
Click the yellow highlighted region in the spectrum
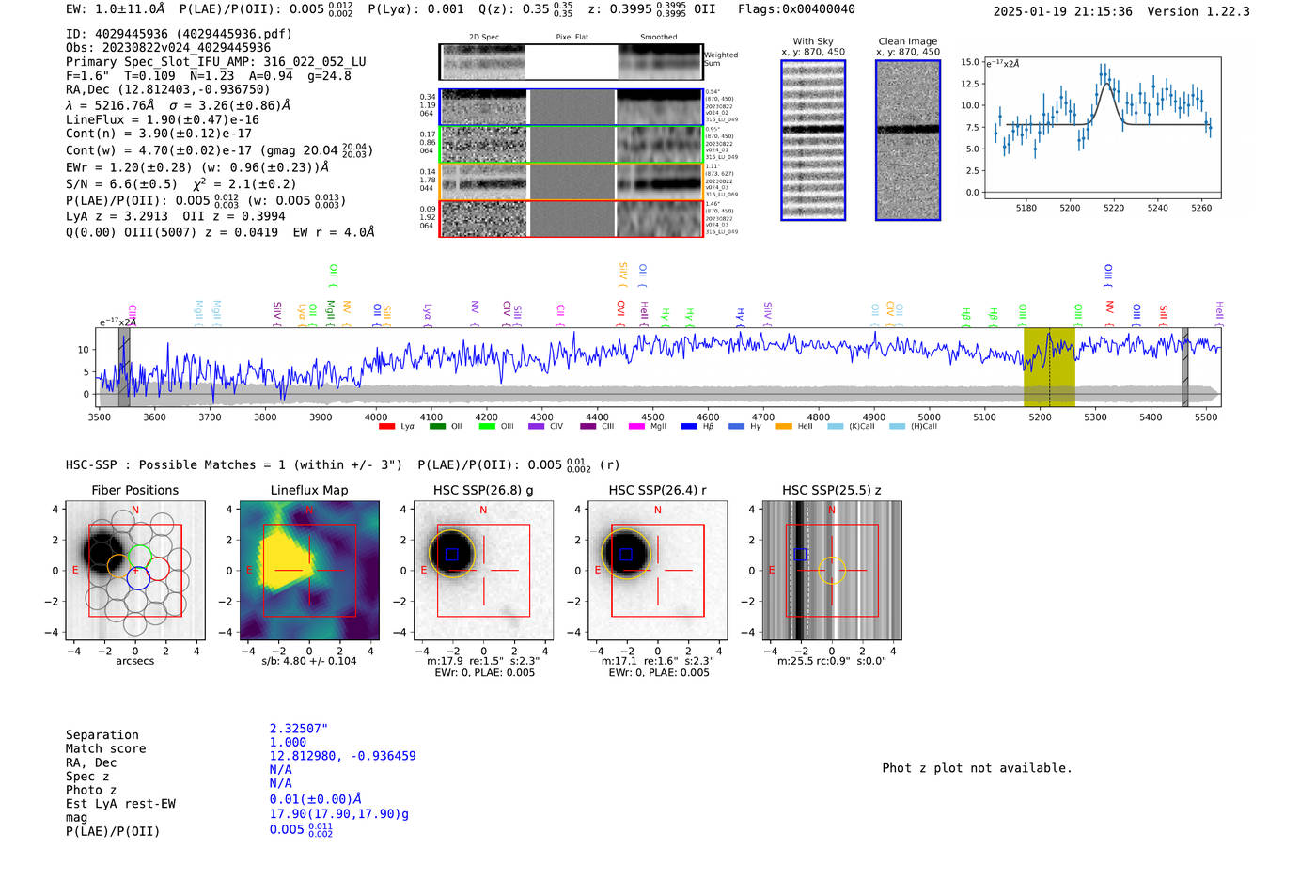tap(1049, 367)
